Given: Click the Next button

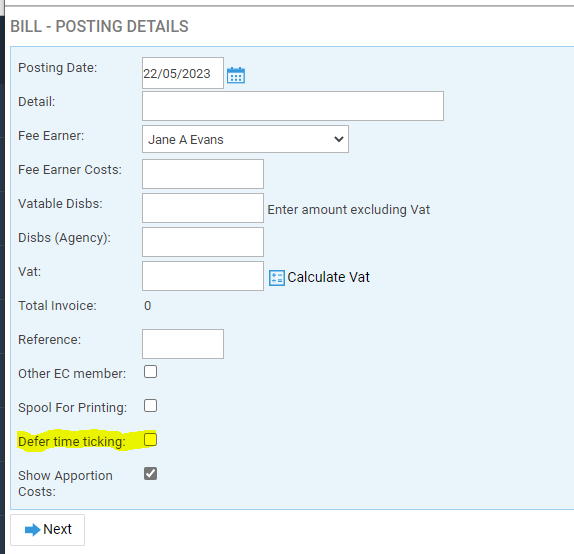Looking at the screenshot, I should (x=48, y=530).
